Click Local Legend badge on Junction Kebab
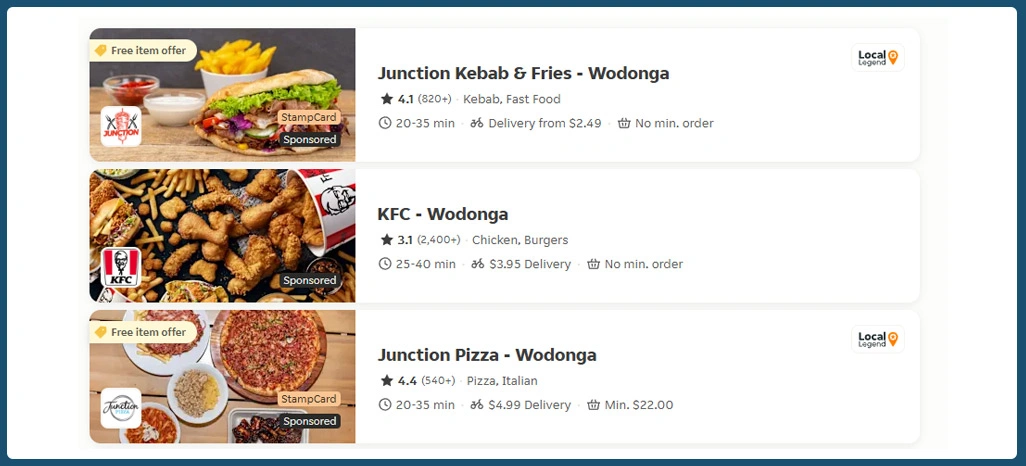Viewport: 1026px width, 466px height. [x=878, y=58]
